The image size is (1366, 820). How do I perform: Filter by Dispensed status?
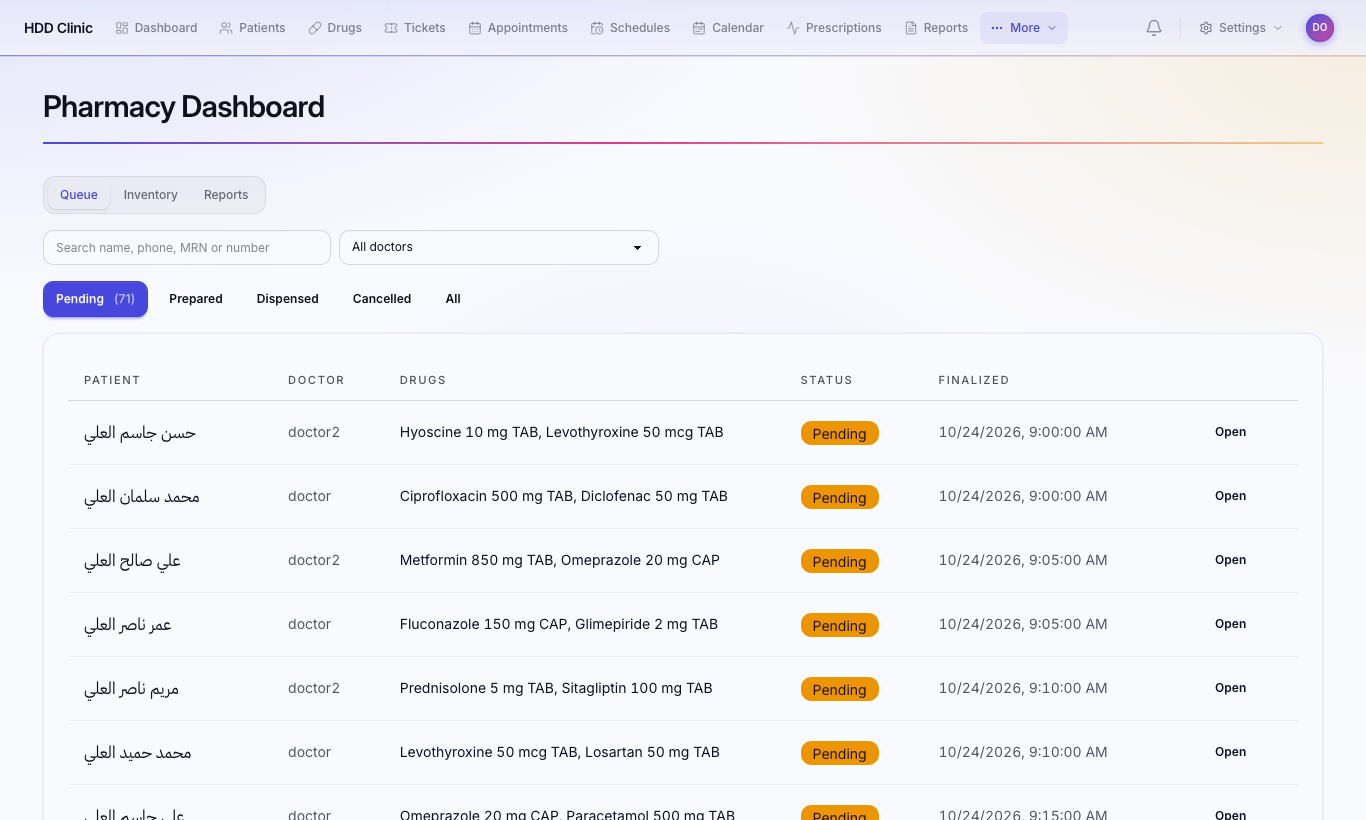288,299
